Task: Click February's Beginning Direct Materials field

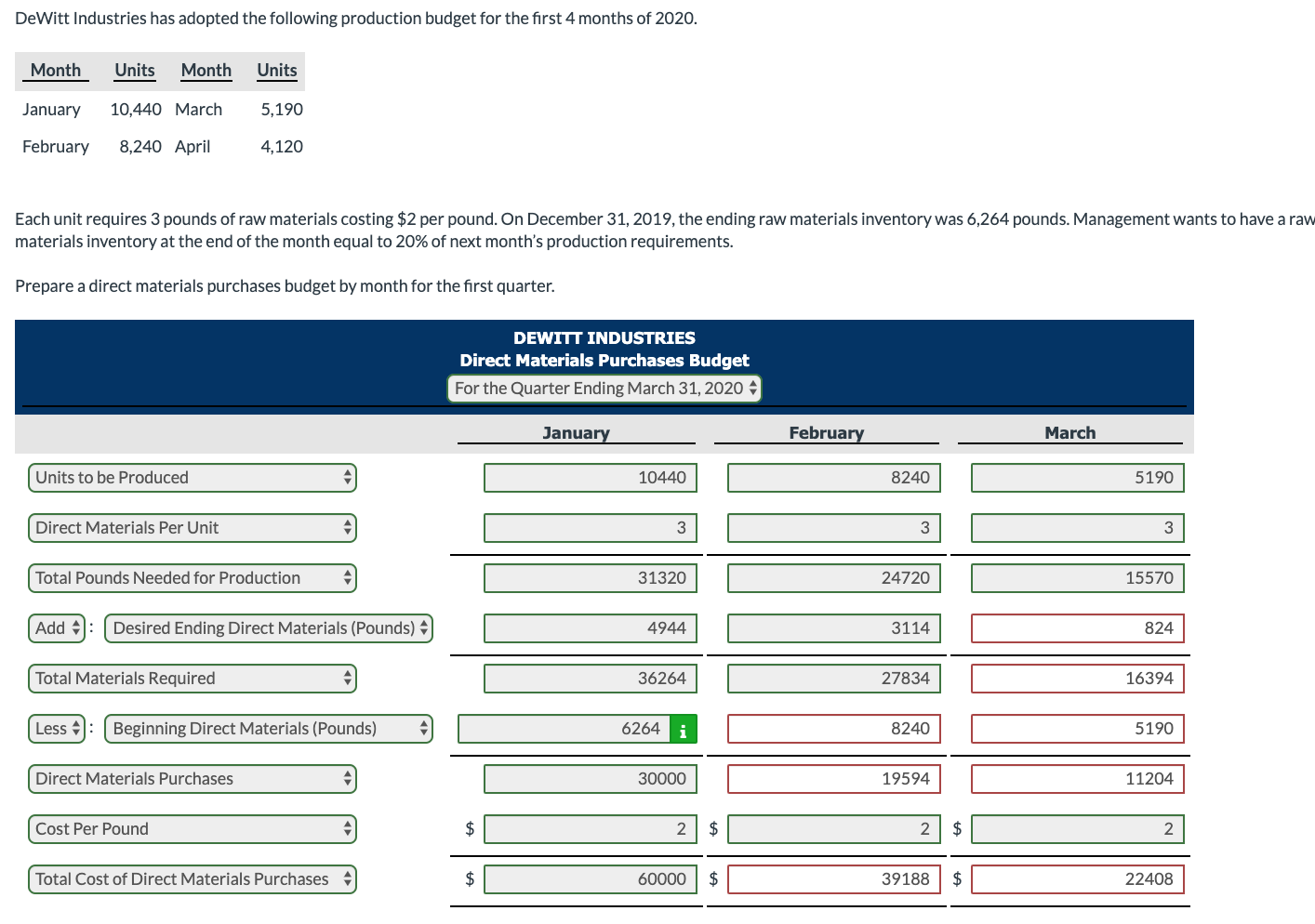Action: point(834,729)
